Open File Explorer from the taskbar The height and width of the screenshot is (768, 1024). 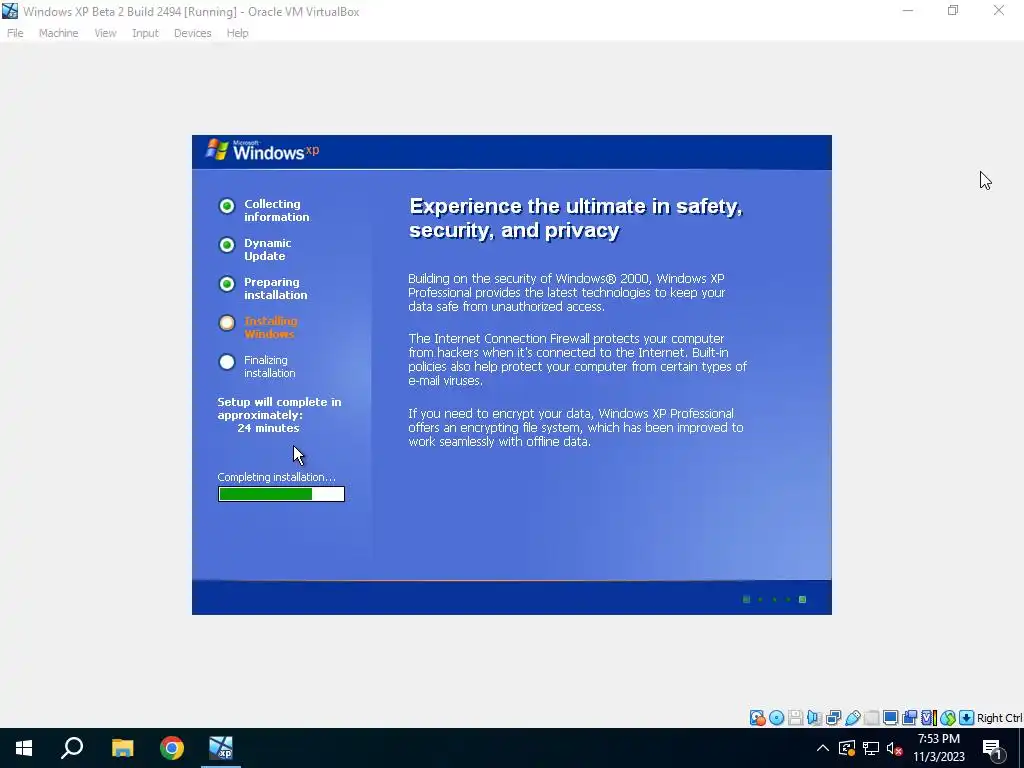tap(122, 748)
